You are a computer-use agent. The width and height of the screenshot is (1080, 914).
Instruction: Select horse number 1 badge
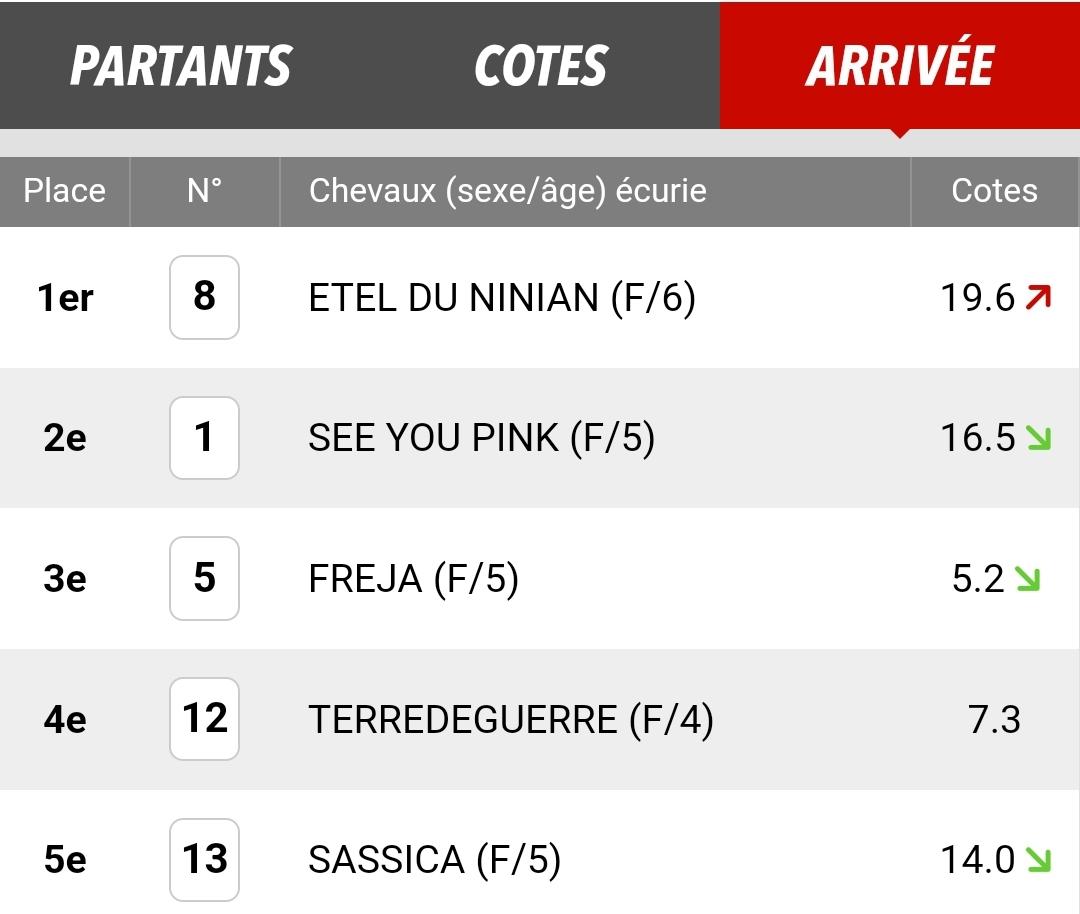pyautogui.click(x=205, y=437)
